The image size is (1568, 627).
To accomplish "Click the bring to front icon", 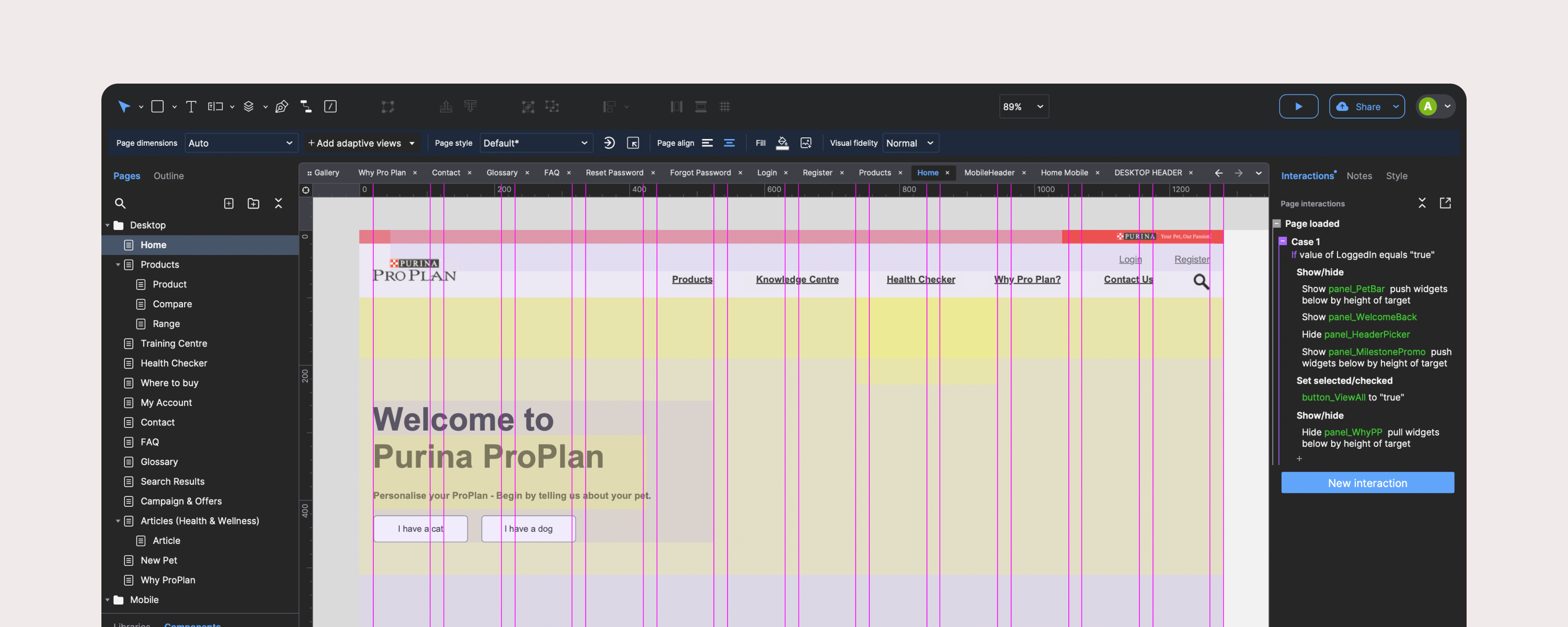I will click(x=445, y=107).
